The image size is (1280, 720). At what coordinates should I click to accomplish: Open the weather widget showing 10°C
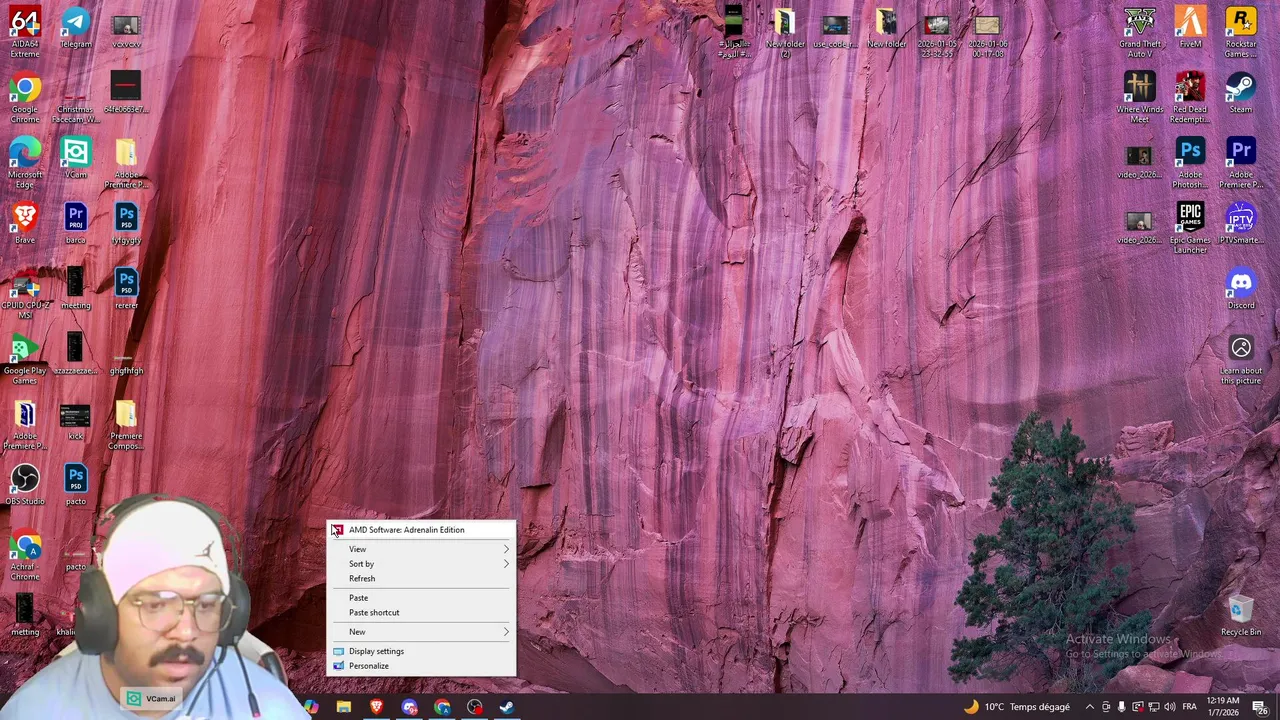[x=1016, y=707]
